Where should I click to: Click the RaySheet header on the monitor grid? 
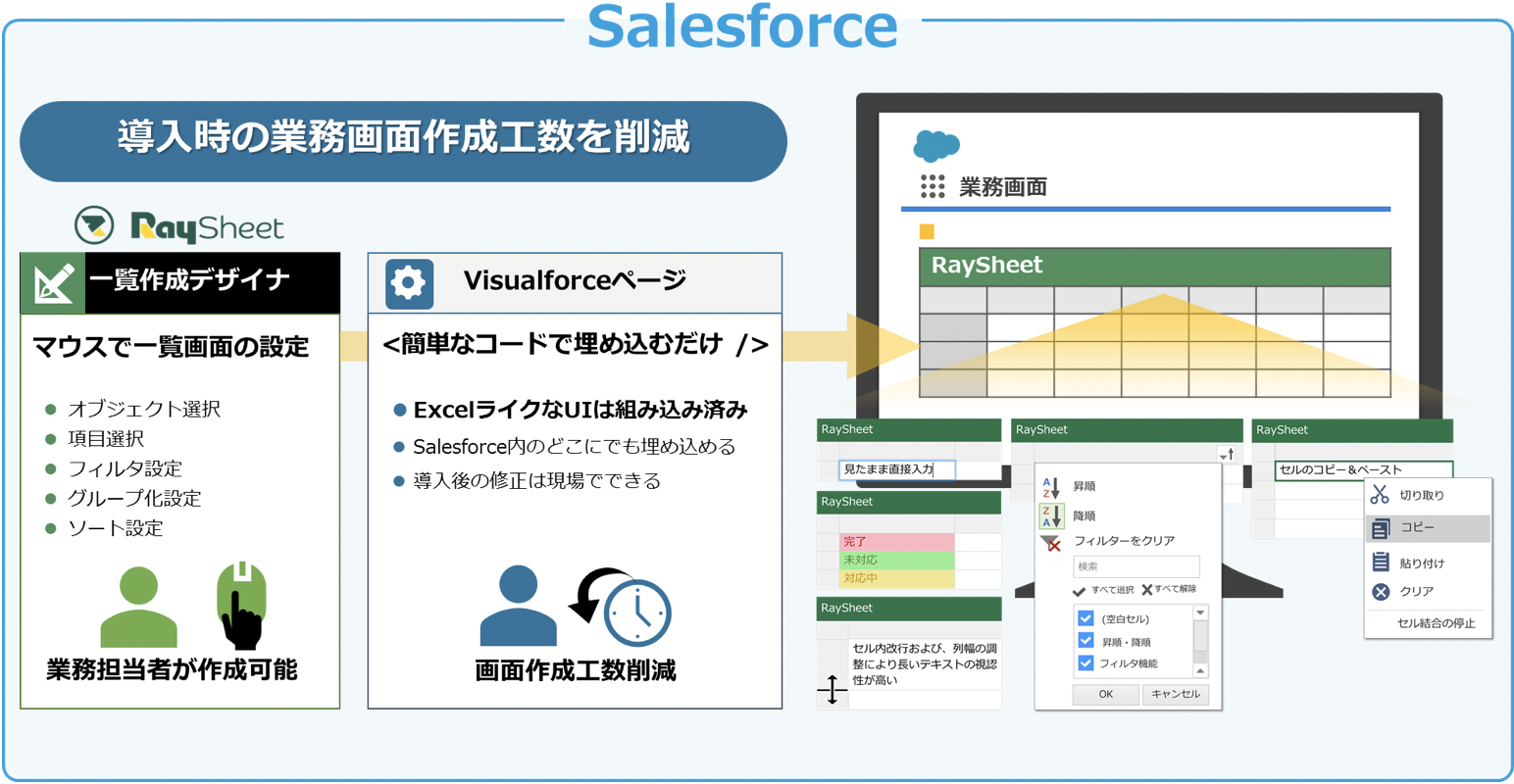[1154, 266]
